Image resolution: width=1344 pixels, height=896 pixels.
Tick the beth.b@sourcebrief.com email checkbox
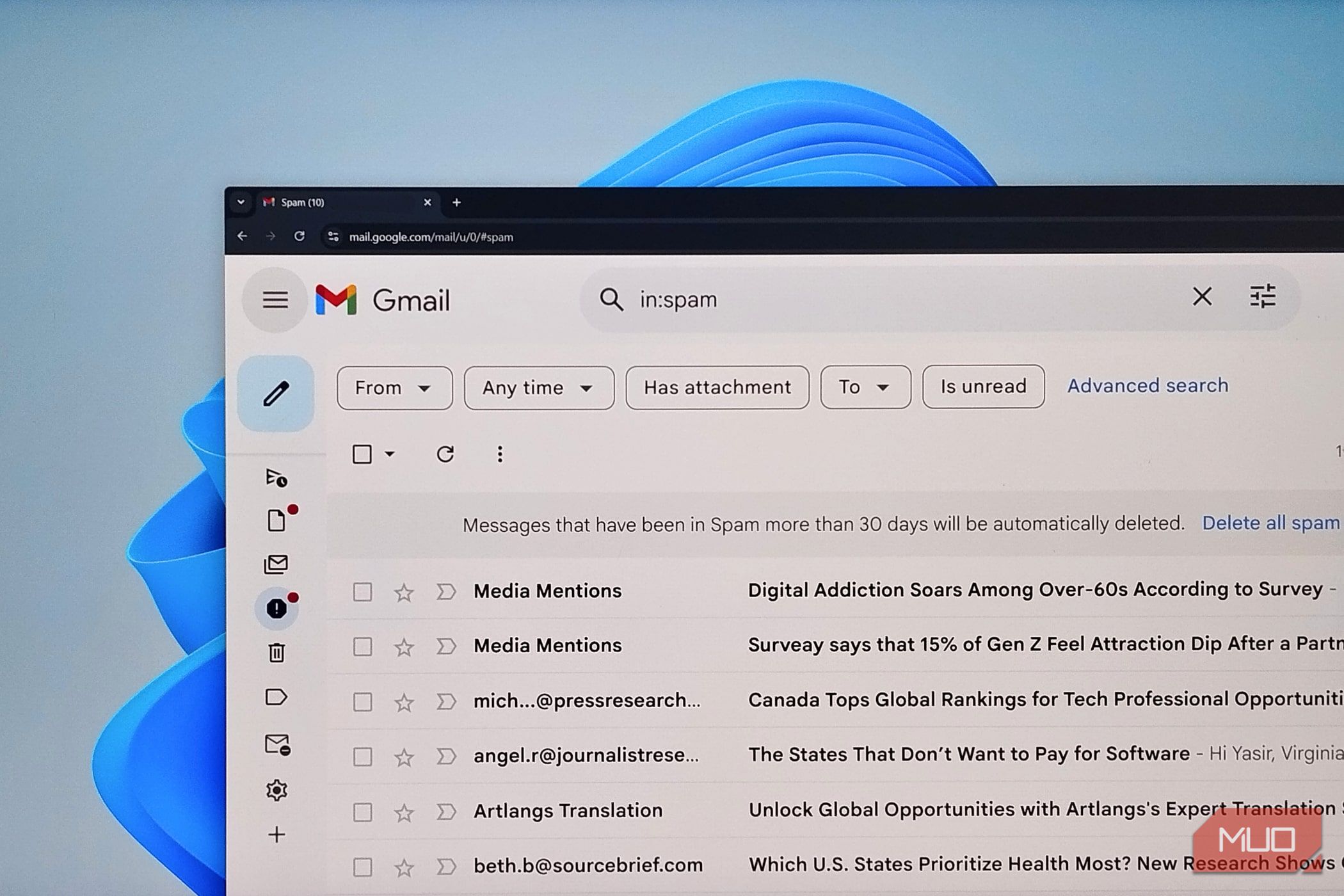pos(362,867)
